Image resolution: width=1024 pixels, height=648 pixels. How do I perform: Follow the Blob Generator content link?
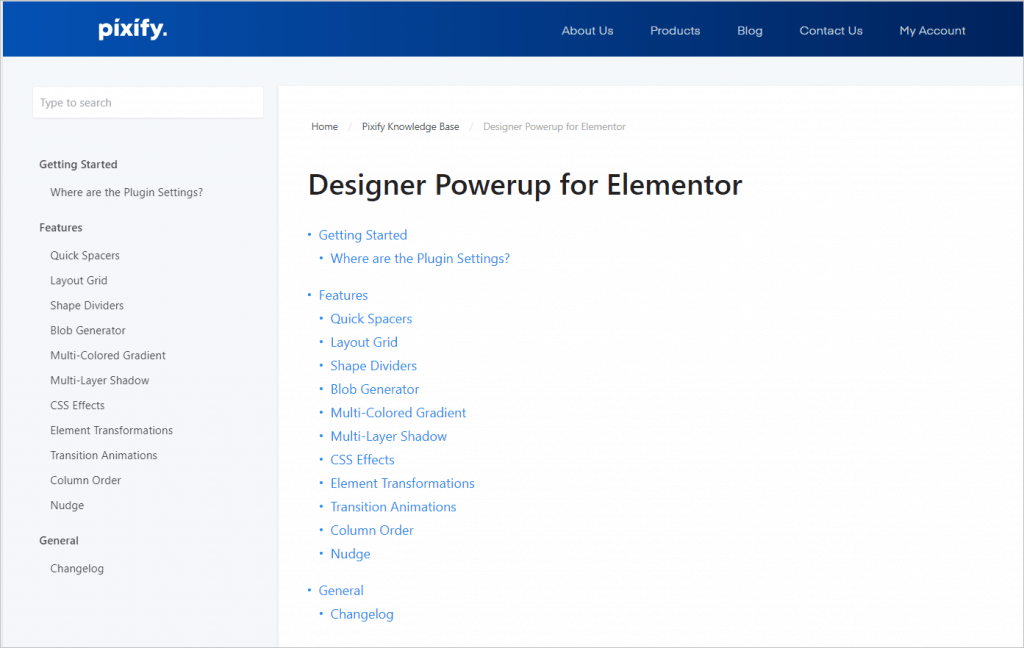[375, 389]
